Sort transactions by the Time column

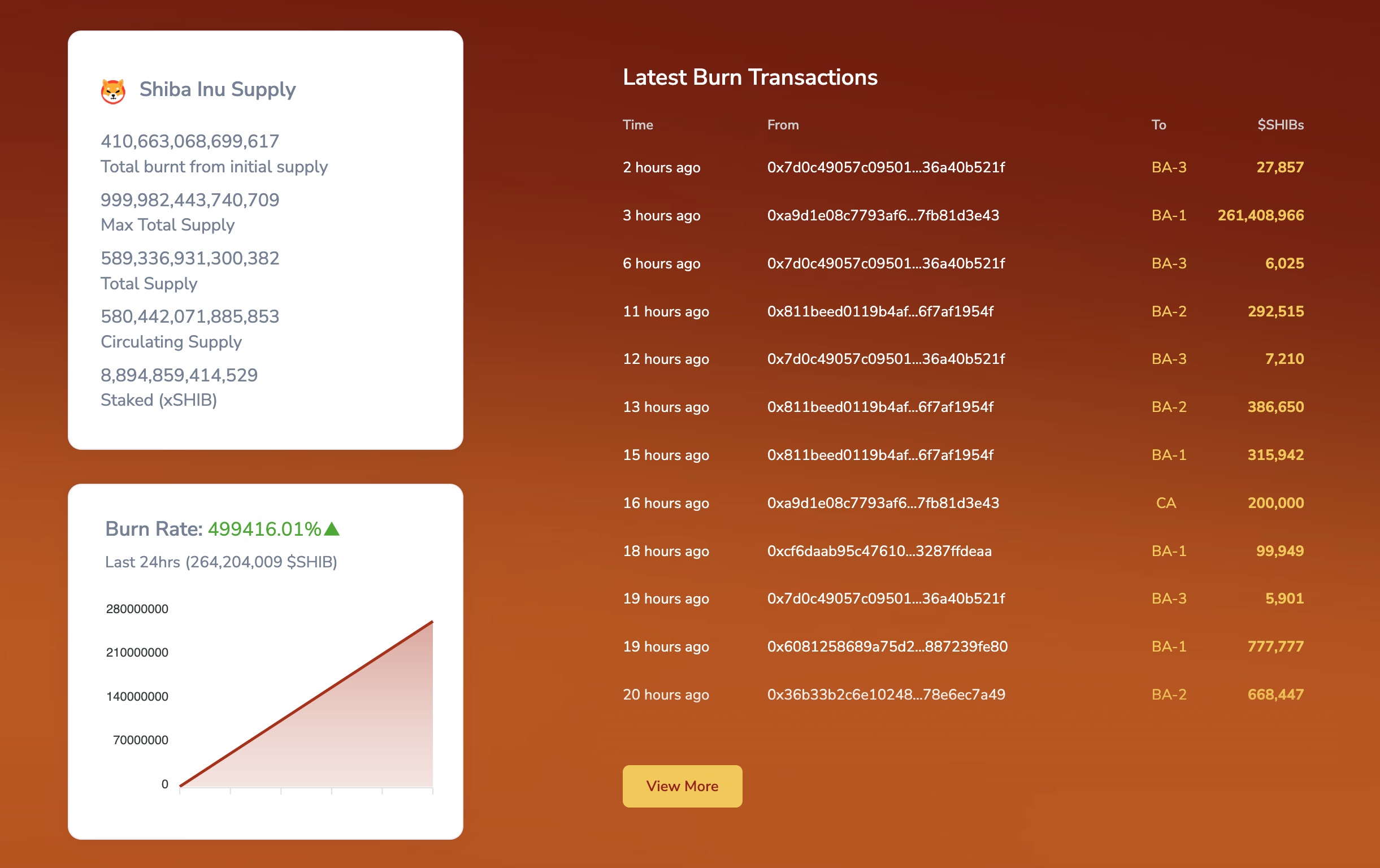pos(638,124)
